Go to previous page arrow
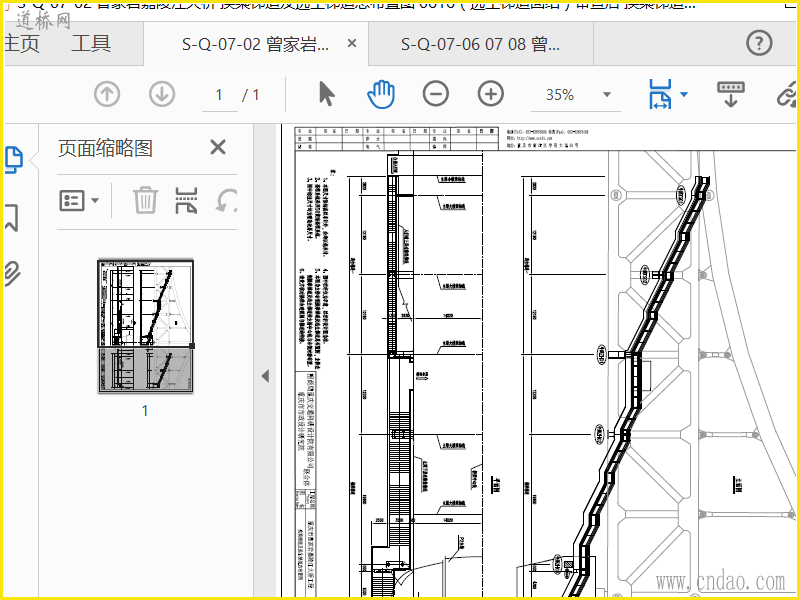 click(x=107, y=94)
